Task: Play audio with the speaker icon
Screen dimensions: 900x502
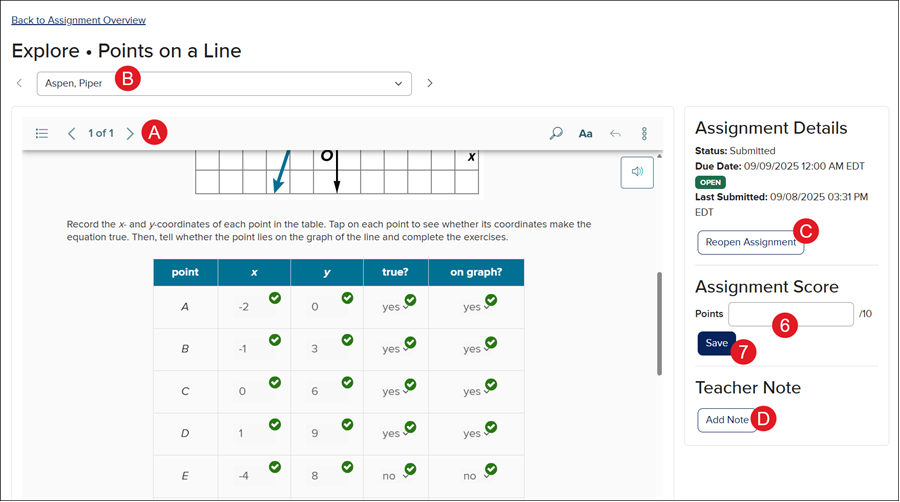Action: (637, 172)
